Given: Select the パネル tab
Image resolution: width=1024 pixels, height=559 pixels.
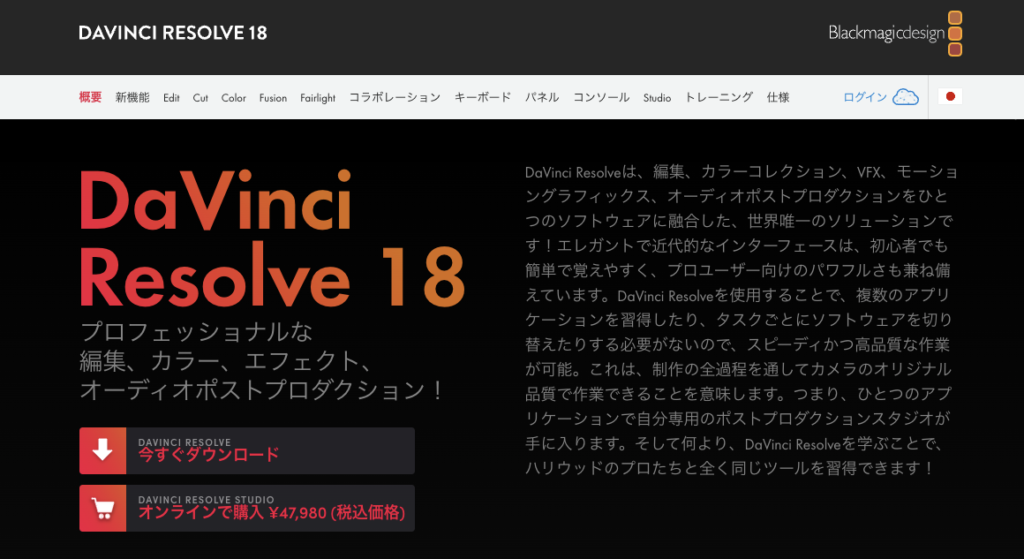Looking at the screenshot, I should [542, 97].
